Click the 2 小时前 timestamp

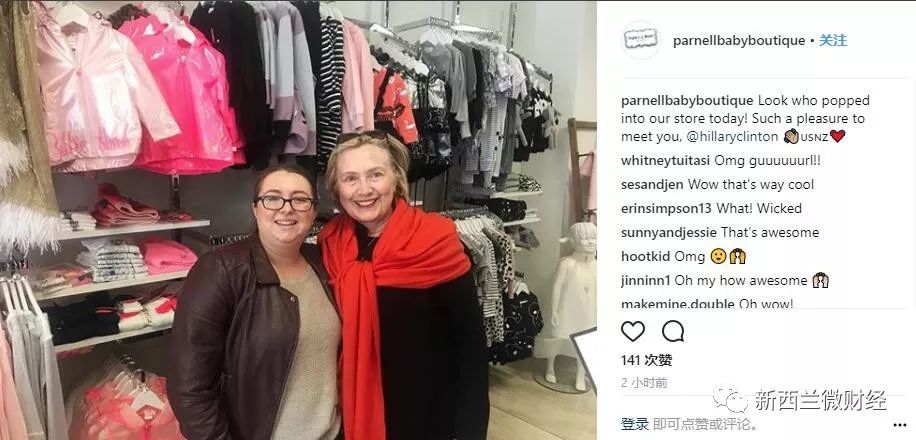[644, 383]
